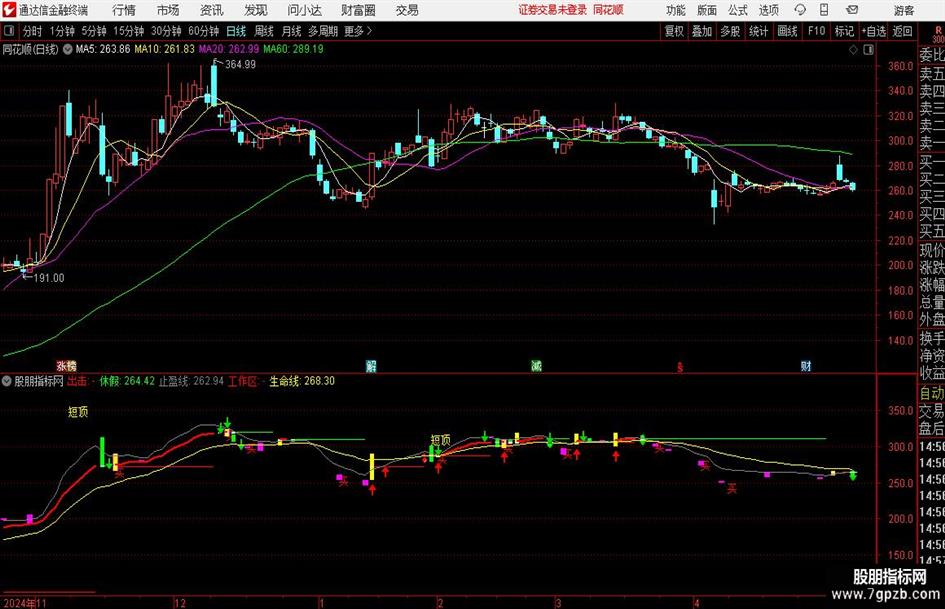945x609 pixels.
Task: Expand the 股朋指标网 indicator dropdown arrow
Action: (x=7, y=381)
